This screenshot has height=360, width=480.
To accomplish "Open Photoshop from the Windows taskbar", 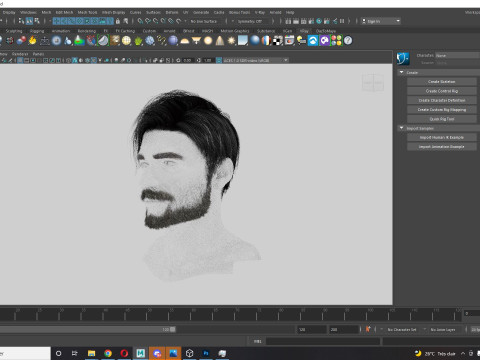I will (x=206, y=353).
